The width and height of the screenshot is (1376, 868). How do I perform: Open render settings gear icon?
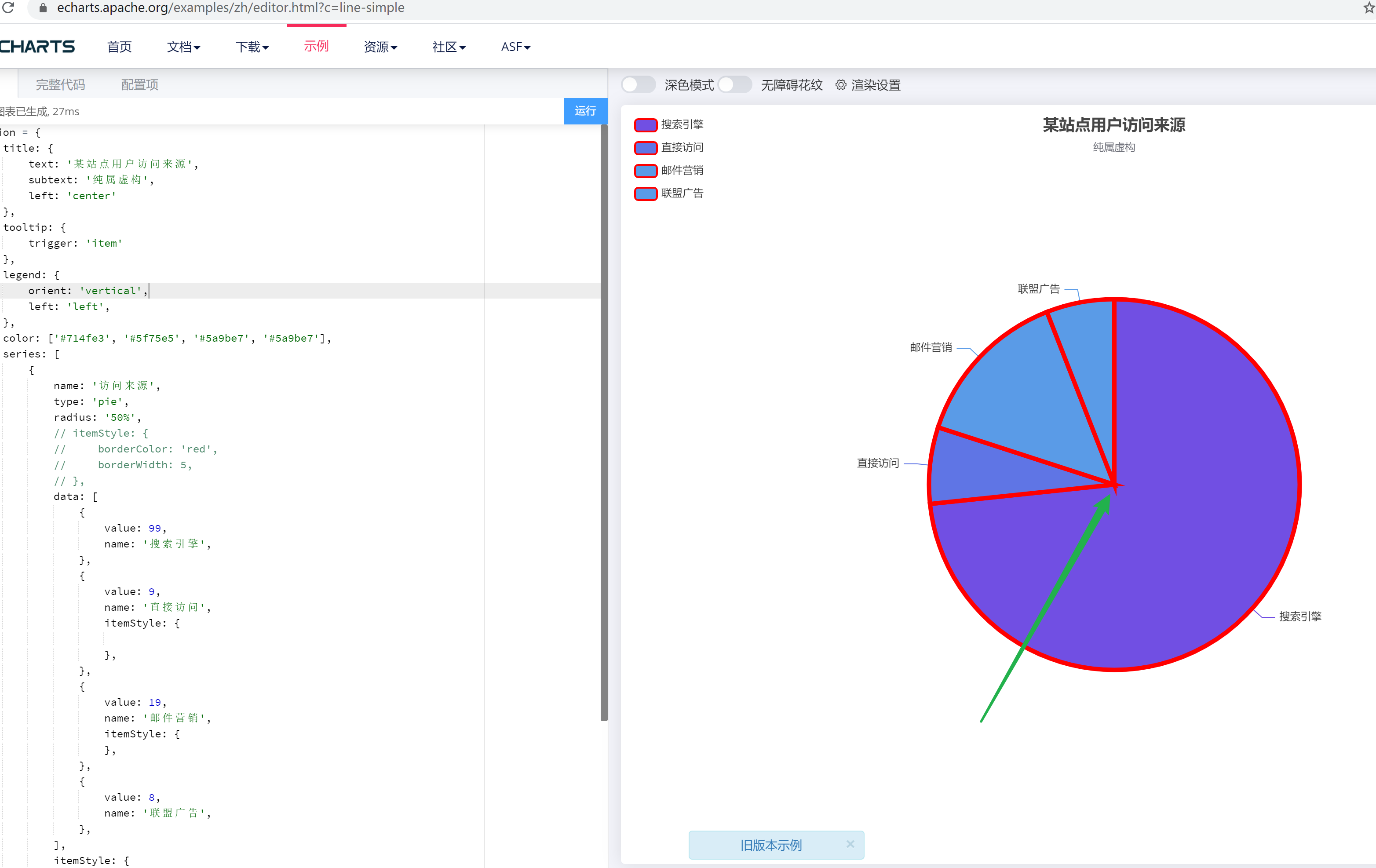(x=840, y=85)
